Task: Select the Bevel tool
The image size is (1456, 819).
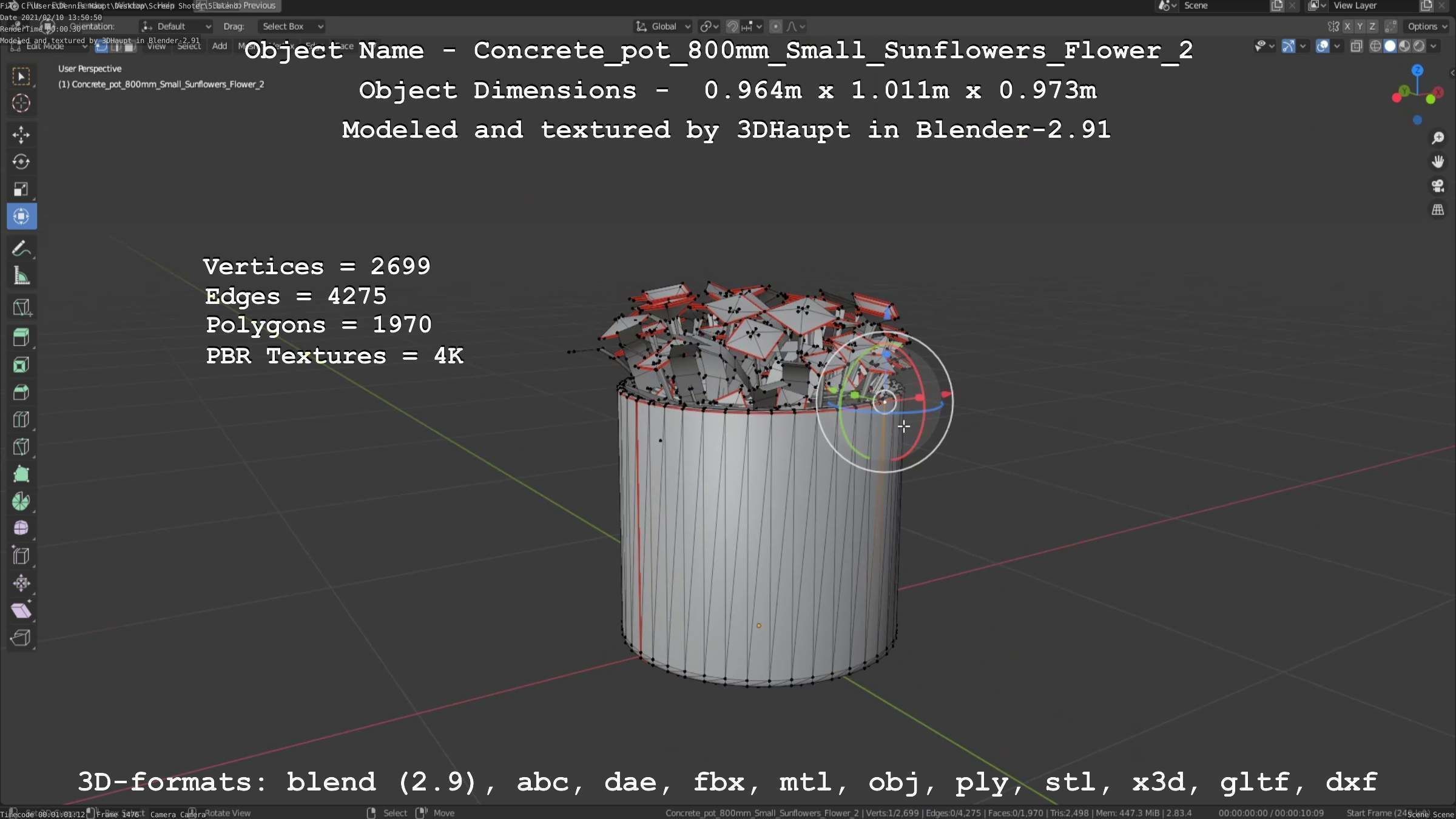Action: (x=21, y=392)
